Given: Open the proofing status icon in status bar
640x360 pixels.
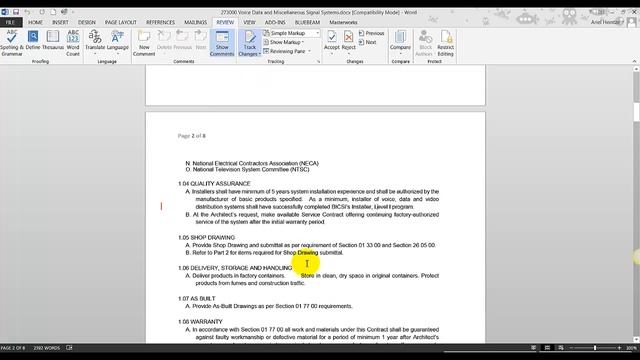Looking at the screenshot, I should [x=69, y=348].
